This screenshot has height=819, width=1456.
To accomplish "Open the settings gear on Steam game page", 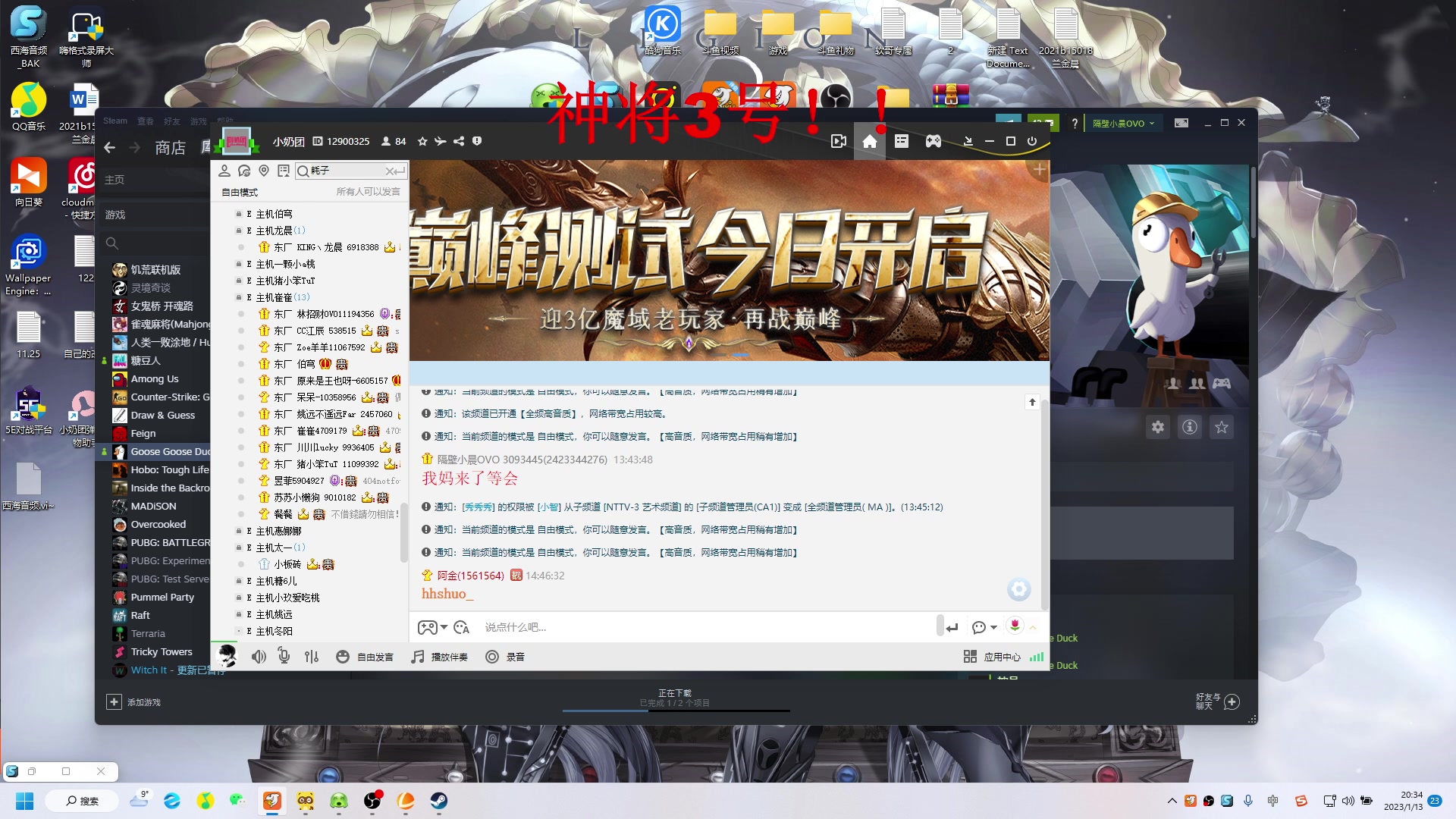I will point(1158,427).
